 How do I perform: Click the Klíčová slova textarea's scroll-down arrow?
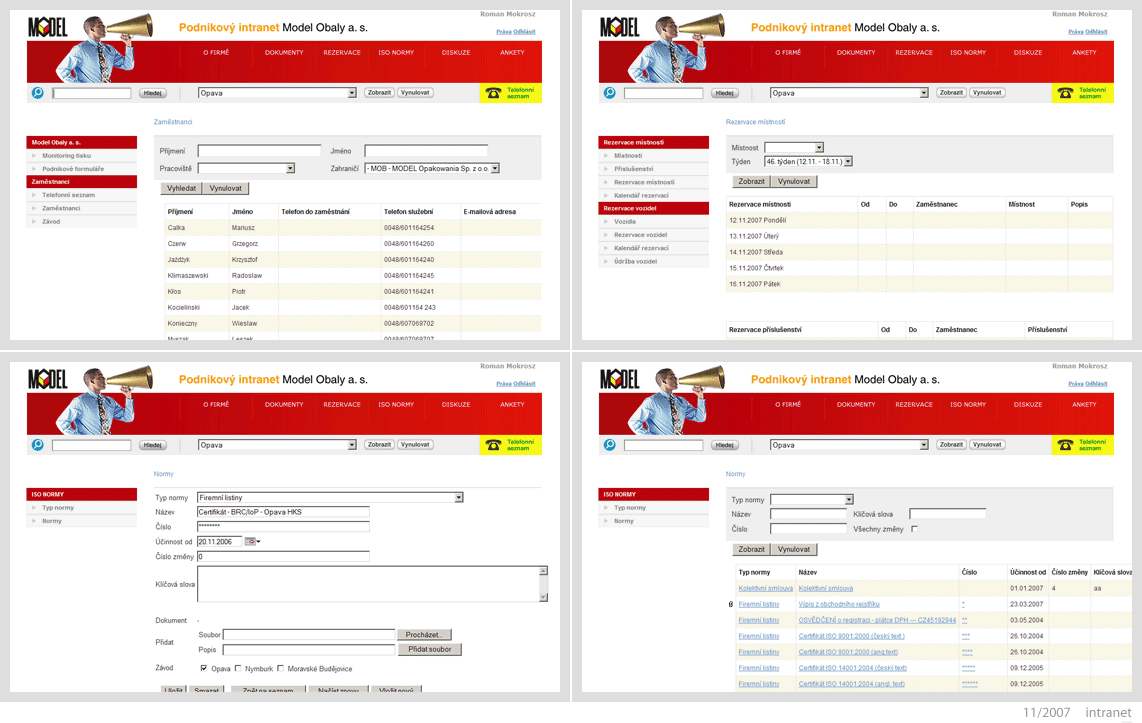pos(543,597)
